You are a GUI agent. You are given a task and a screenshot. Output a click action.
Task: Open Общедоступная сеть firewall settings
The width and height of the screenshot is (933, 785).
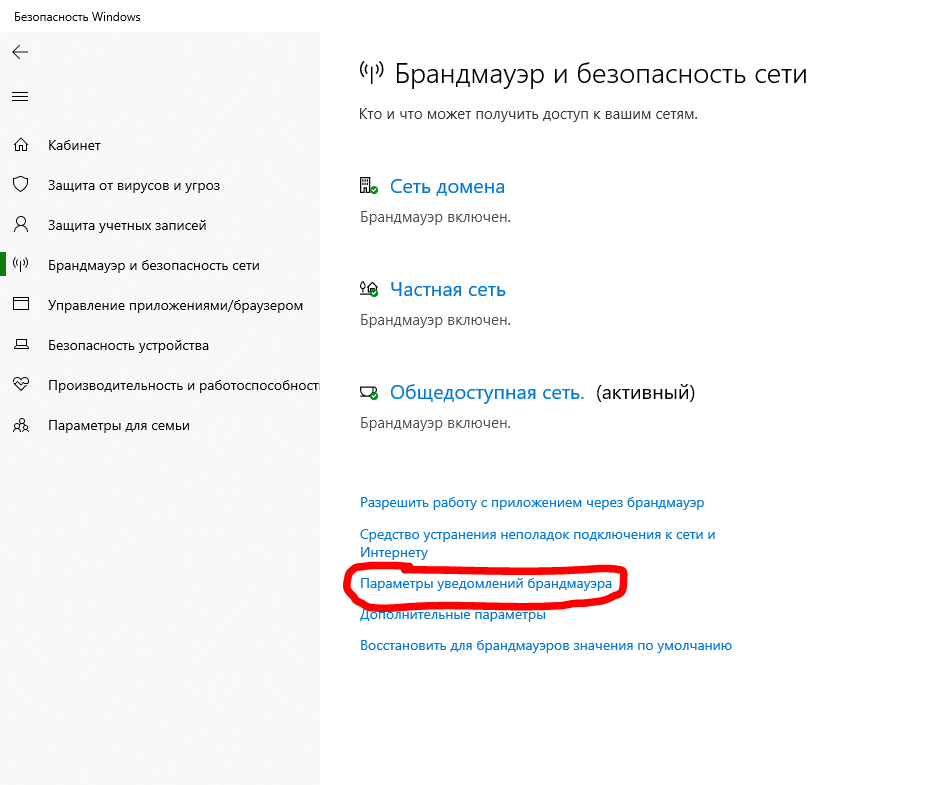(487, 392)
